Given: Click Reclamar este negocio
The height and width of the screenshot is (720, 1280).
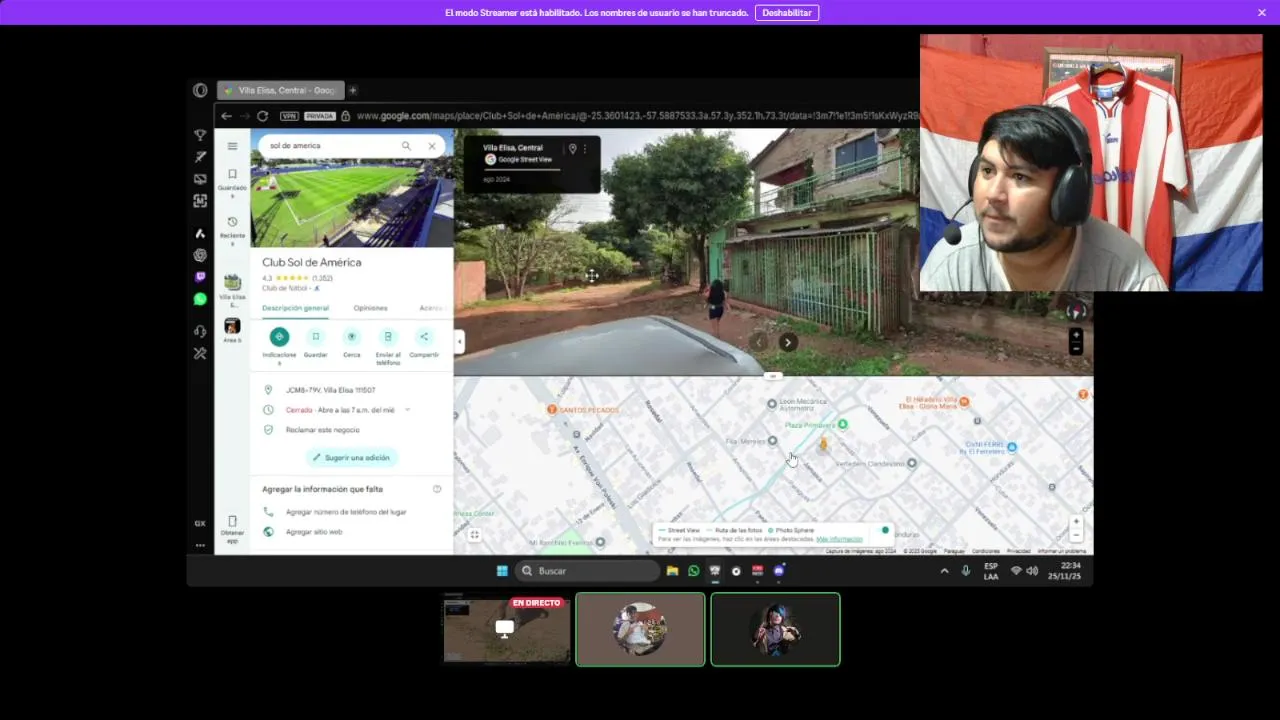Looking at the screenshot, I should point(322,430).
